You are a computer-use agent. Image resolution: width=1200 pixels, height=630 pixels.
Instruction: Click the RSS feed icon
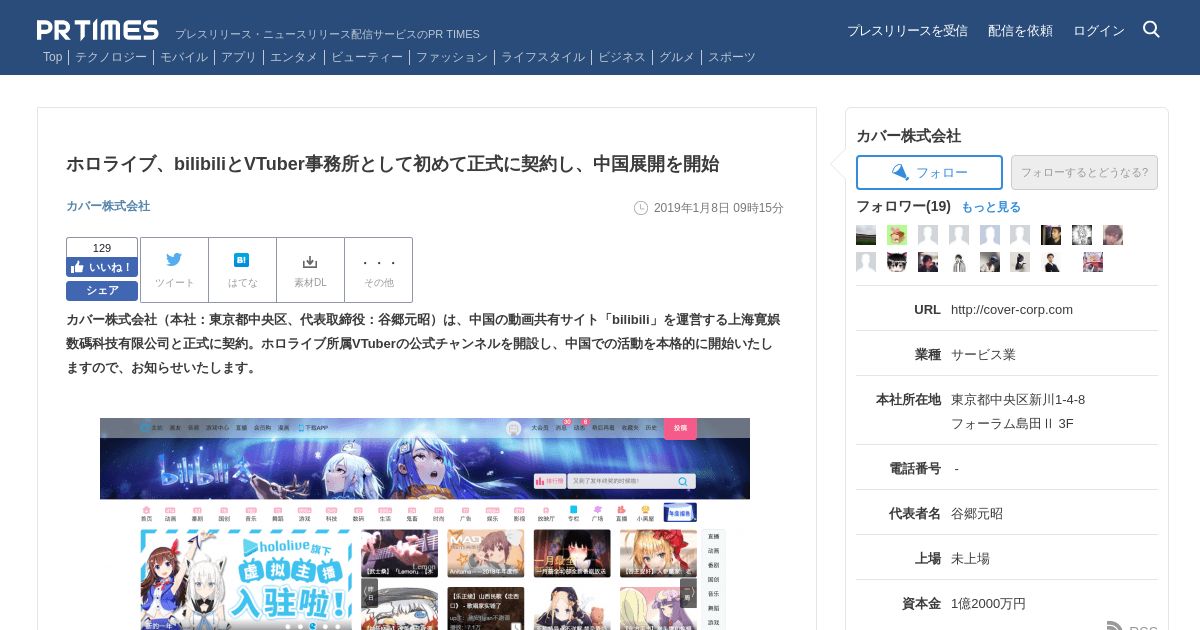[1115, 626]
